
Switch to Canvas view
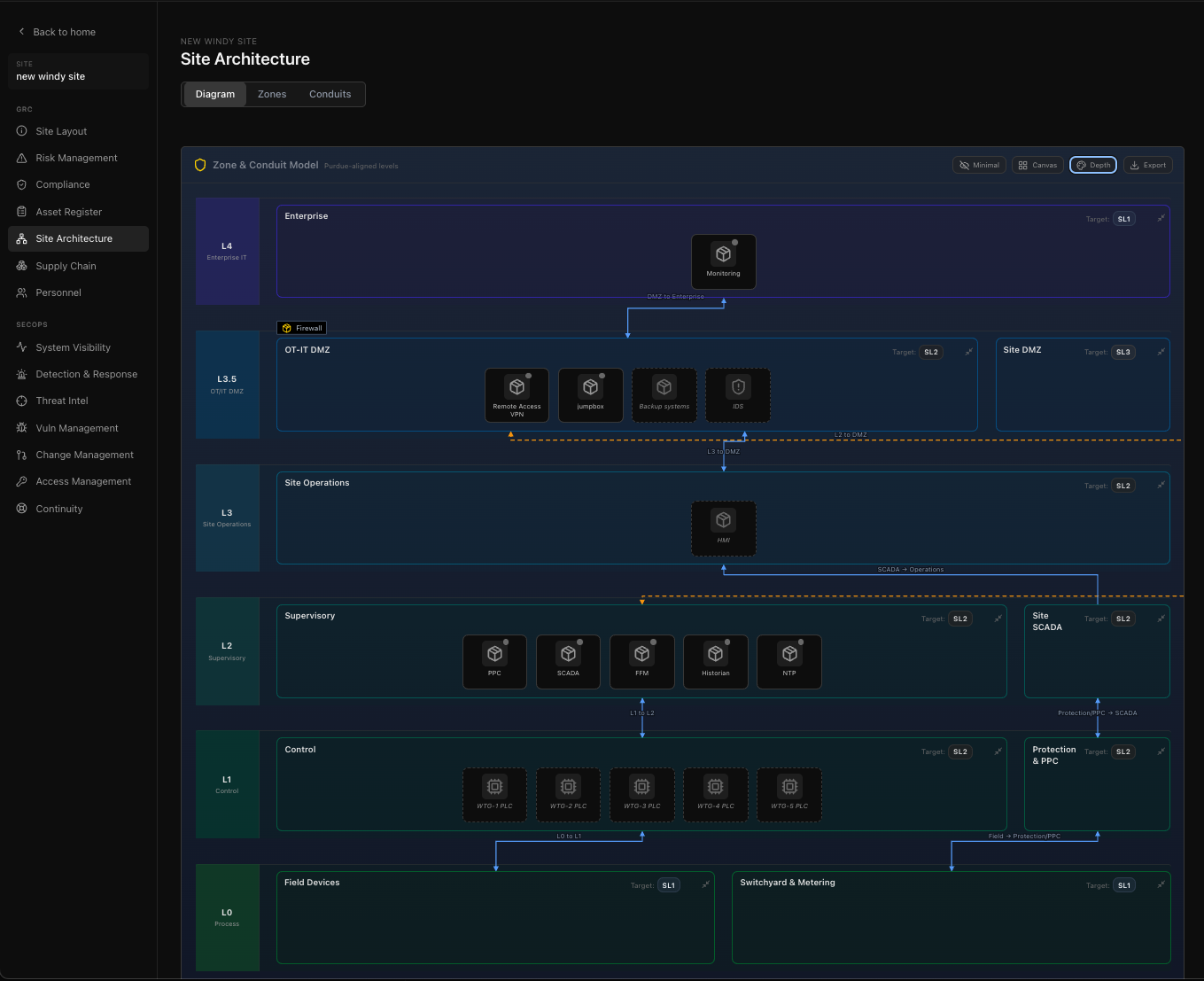1037,165
